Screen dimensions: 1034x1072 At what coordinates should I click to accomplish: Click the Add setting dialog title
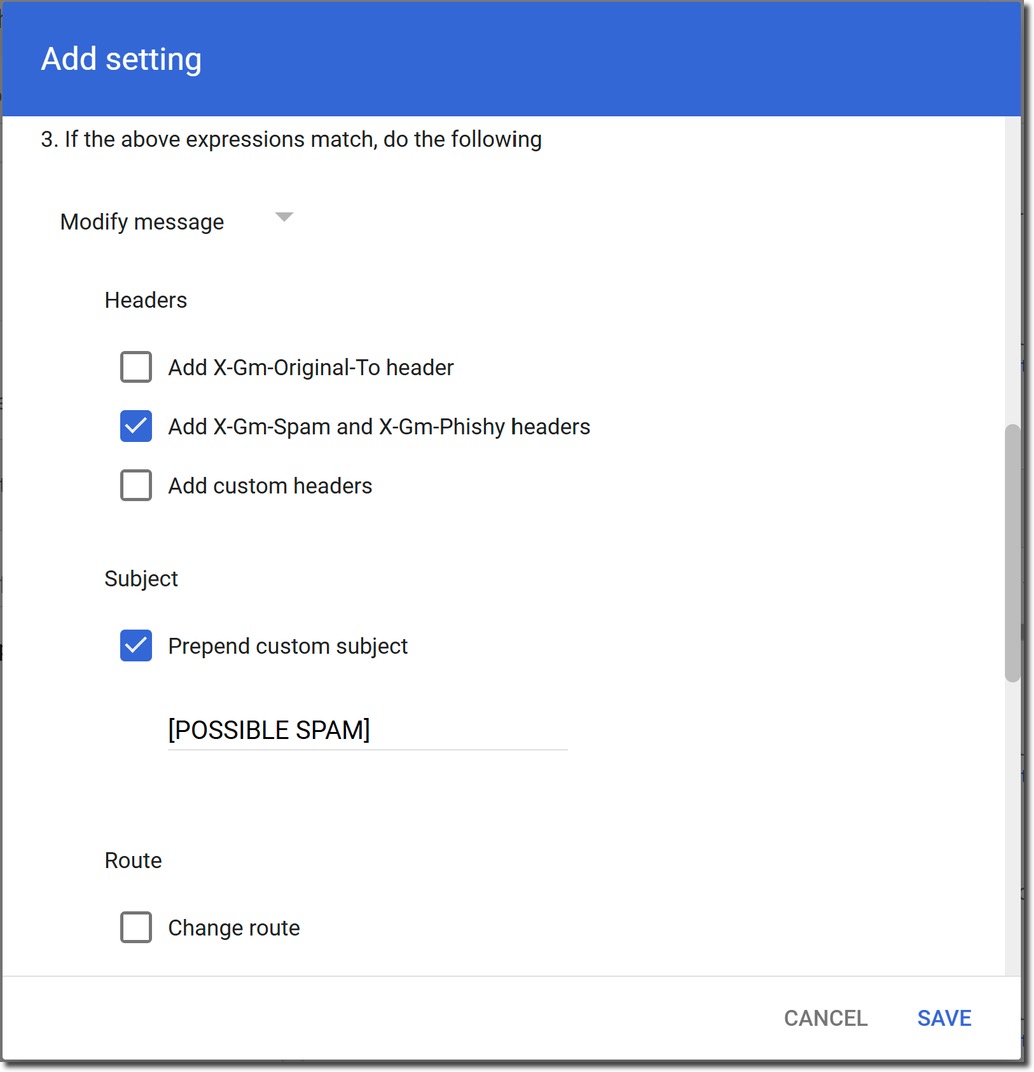click(121, 59)
